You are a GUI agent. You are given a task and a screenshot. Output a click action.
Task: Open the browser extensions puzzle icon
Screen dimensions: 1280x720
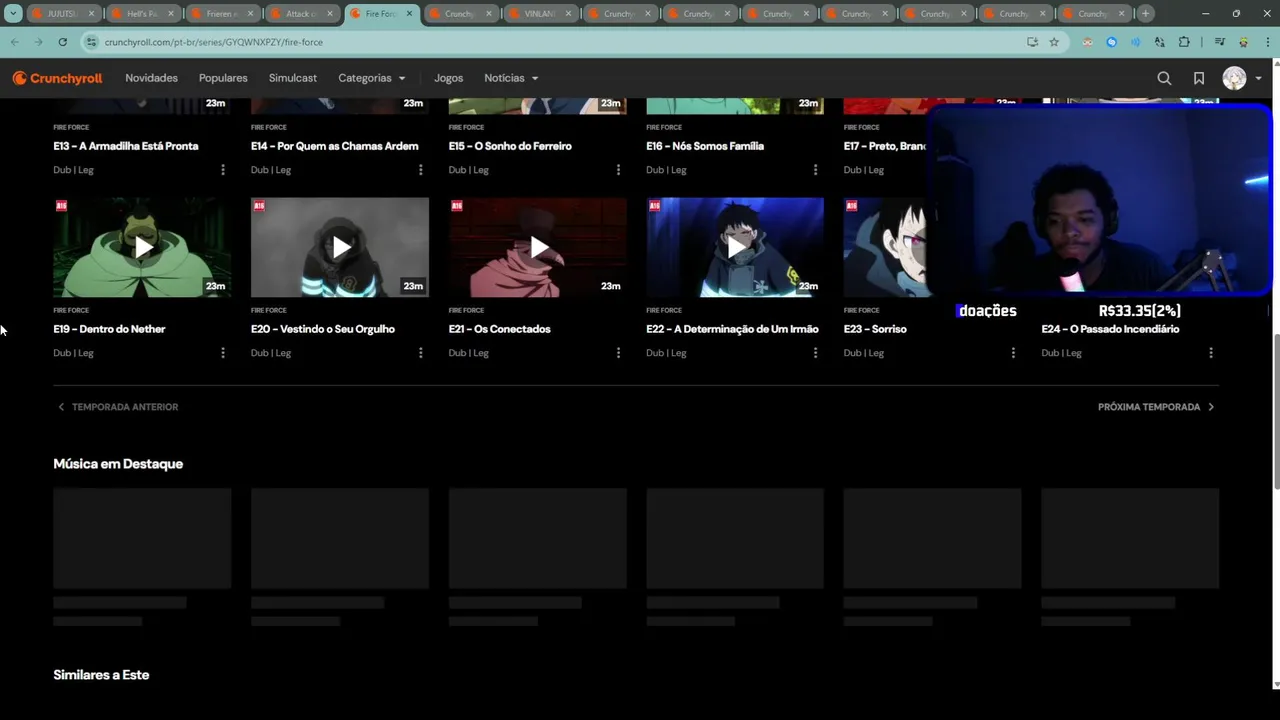pyautogui.click(x=1184, y=42)
